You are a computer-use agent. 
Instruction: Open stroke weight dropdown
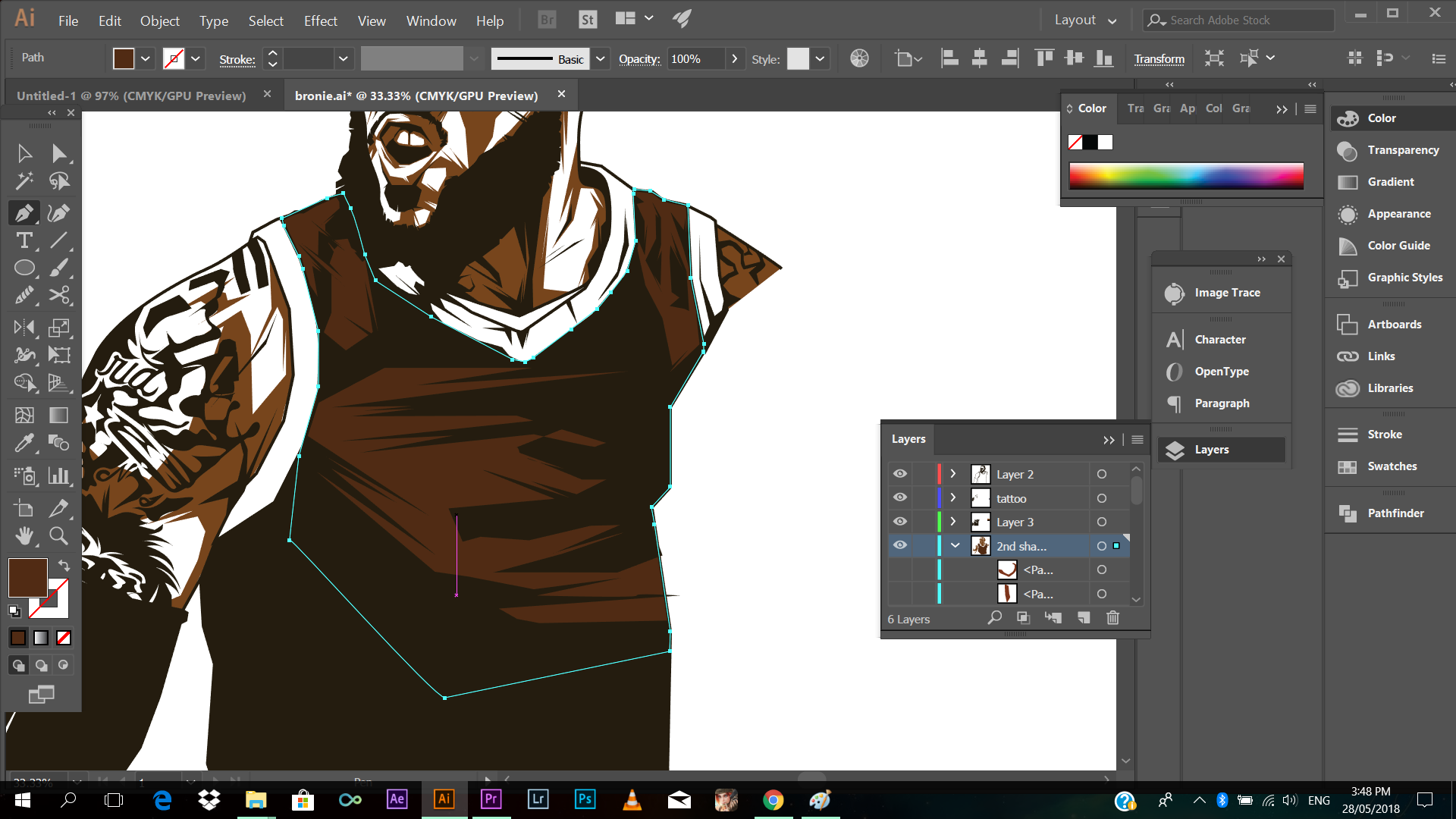pyautogui.click(x=344, y=58)
